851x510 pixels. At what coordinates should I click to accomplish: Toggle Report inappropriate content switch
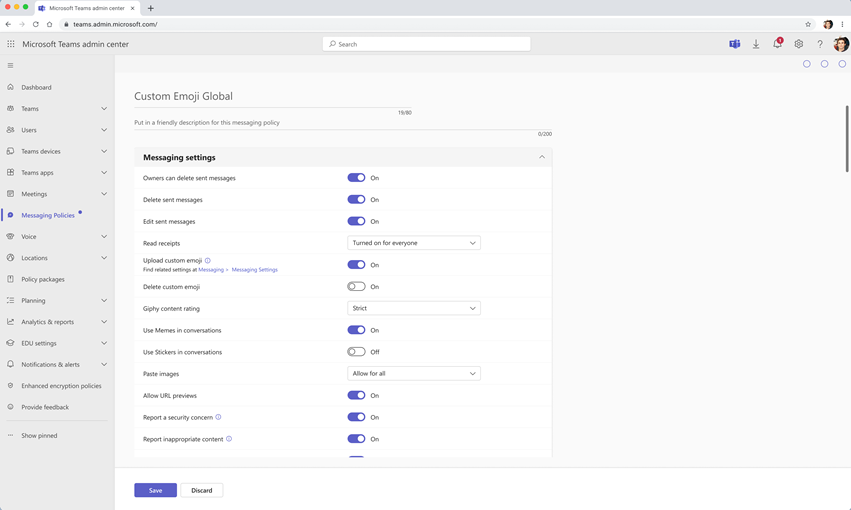click(x=356, y=438)
